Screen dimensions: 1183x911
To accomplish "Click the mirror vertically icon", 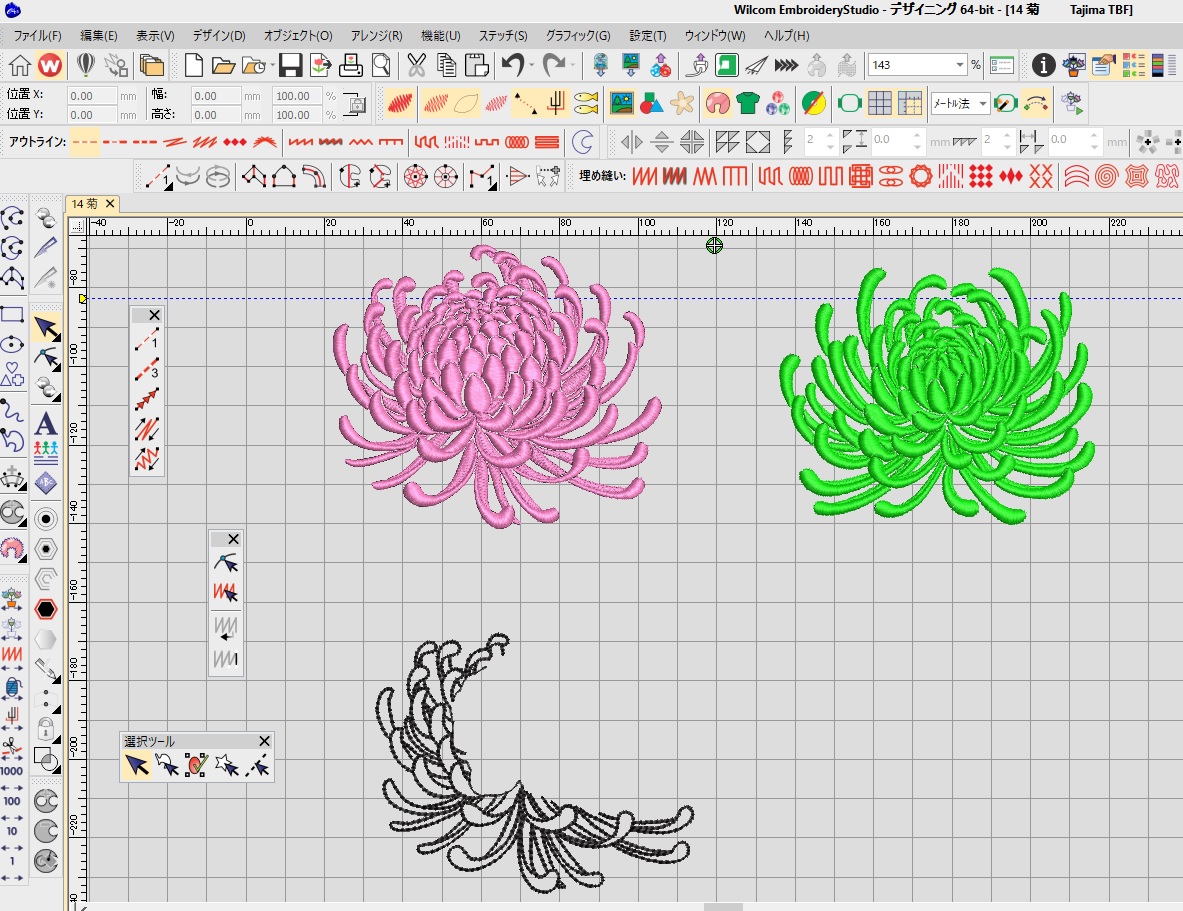I will tap(662, 141).
